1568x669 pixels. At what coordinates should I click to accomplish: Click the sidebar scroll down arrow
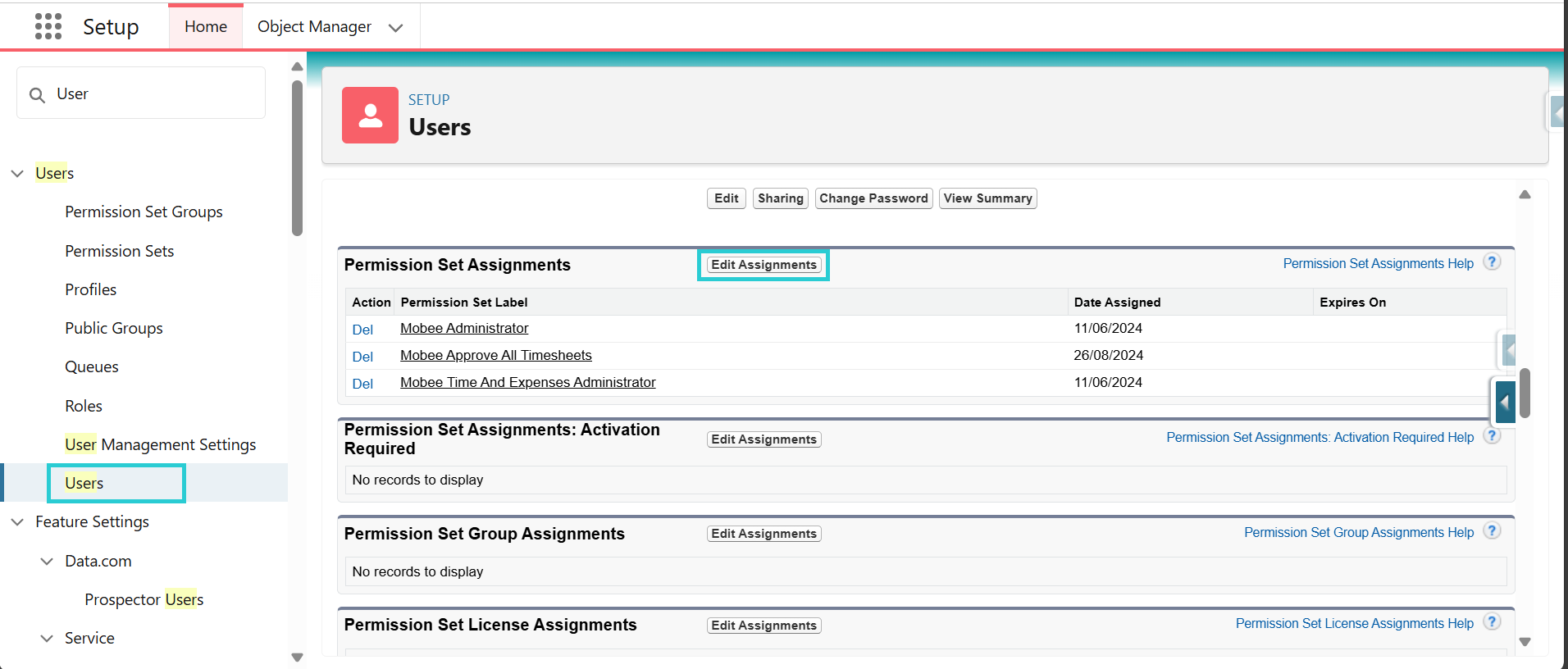pyautogui.click(x=297, y=657)
